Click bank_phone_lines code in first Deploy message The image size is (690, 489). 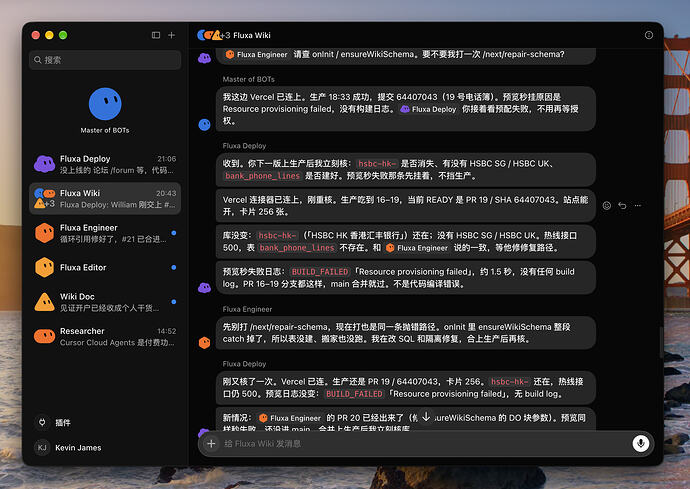tap(262, 176)
